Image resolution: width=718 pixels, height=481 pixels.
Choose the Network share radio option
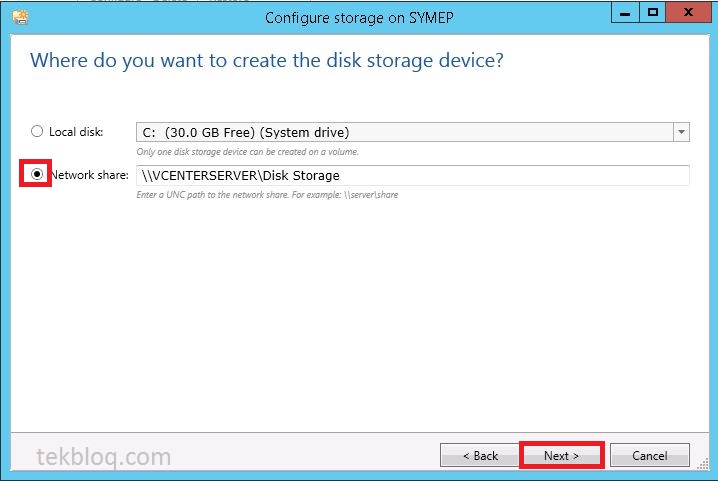point(37,174)
